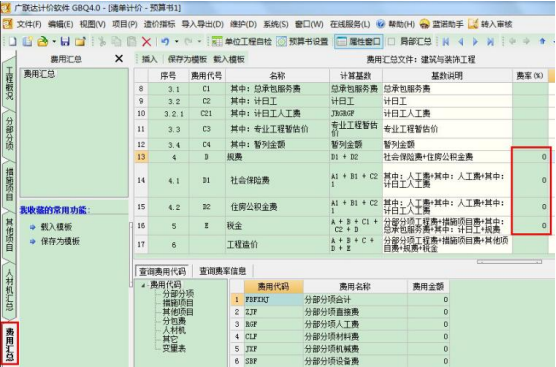Toggle the 属性窗口 property window button
Viewport: 556px width, 367px height.
click(358, 41)
